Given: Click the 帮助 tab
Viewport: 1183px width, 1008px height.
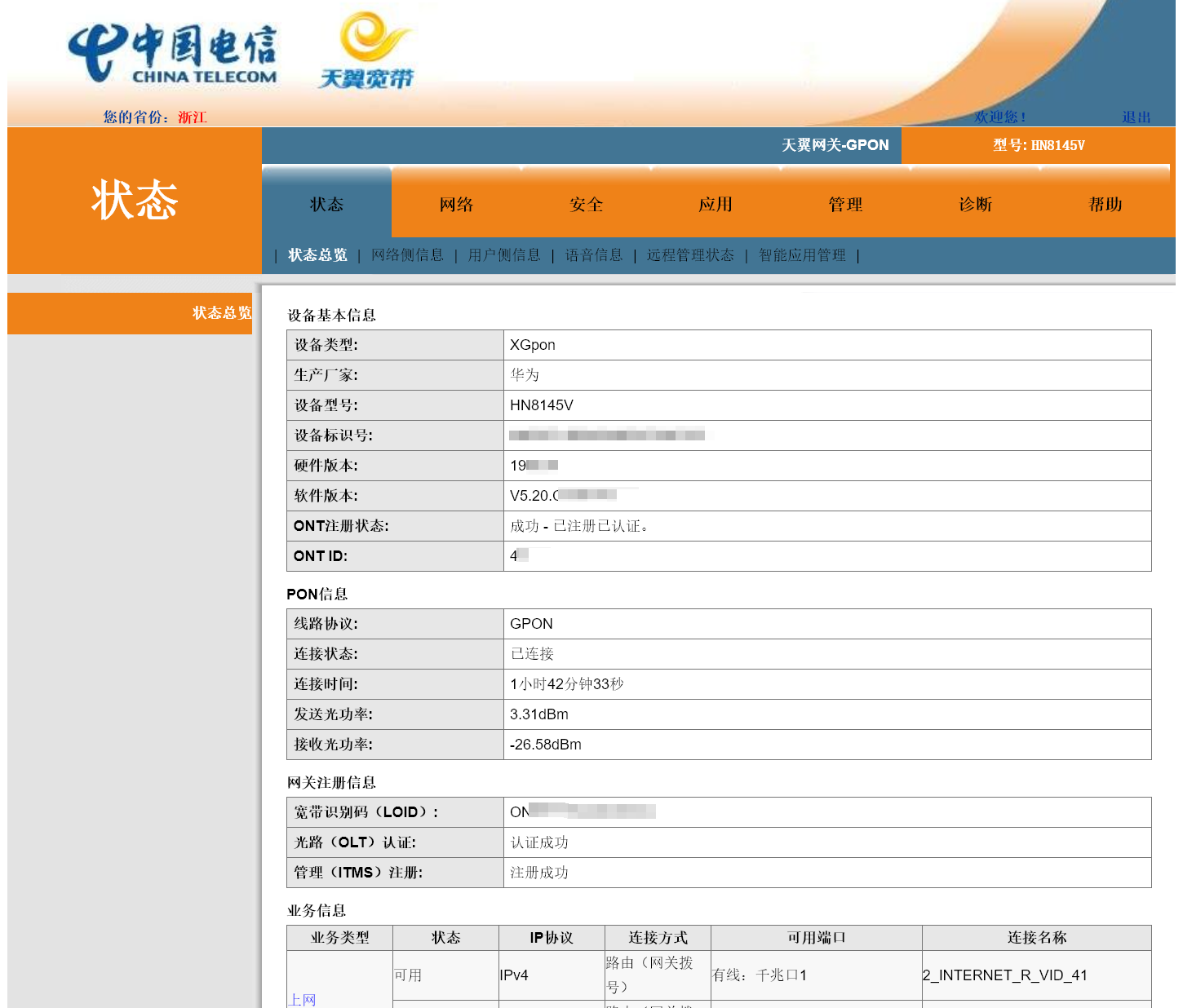Looking at the screenshot, I should click(x=1105, y=204).
